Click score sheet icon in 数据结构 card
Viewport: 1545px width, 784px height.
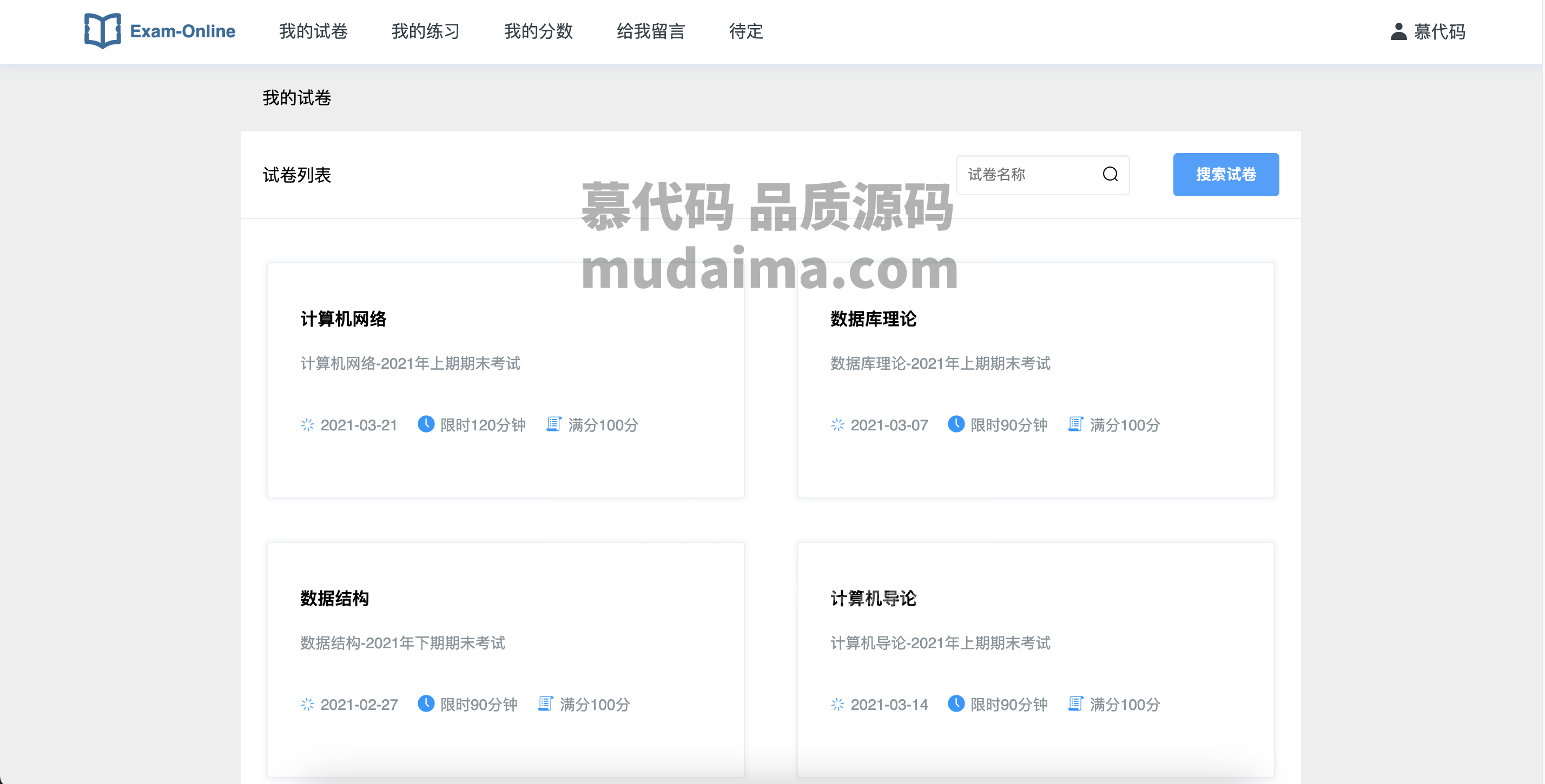pyautogui.click(x=545, y=703)
